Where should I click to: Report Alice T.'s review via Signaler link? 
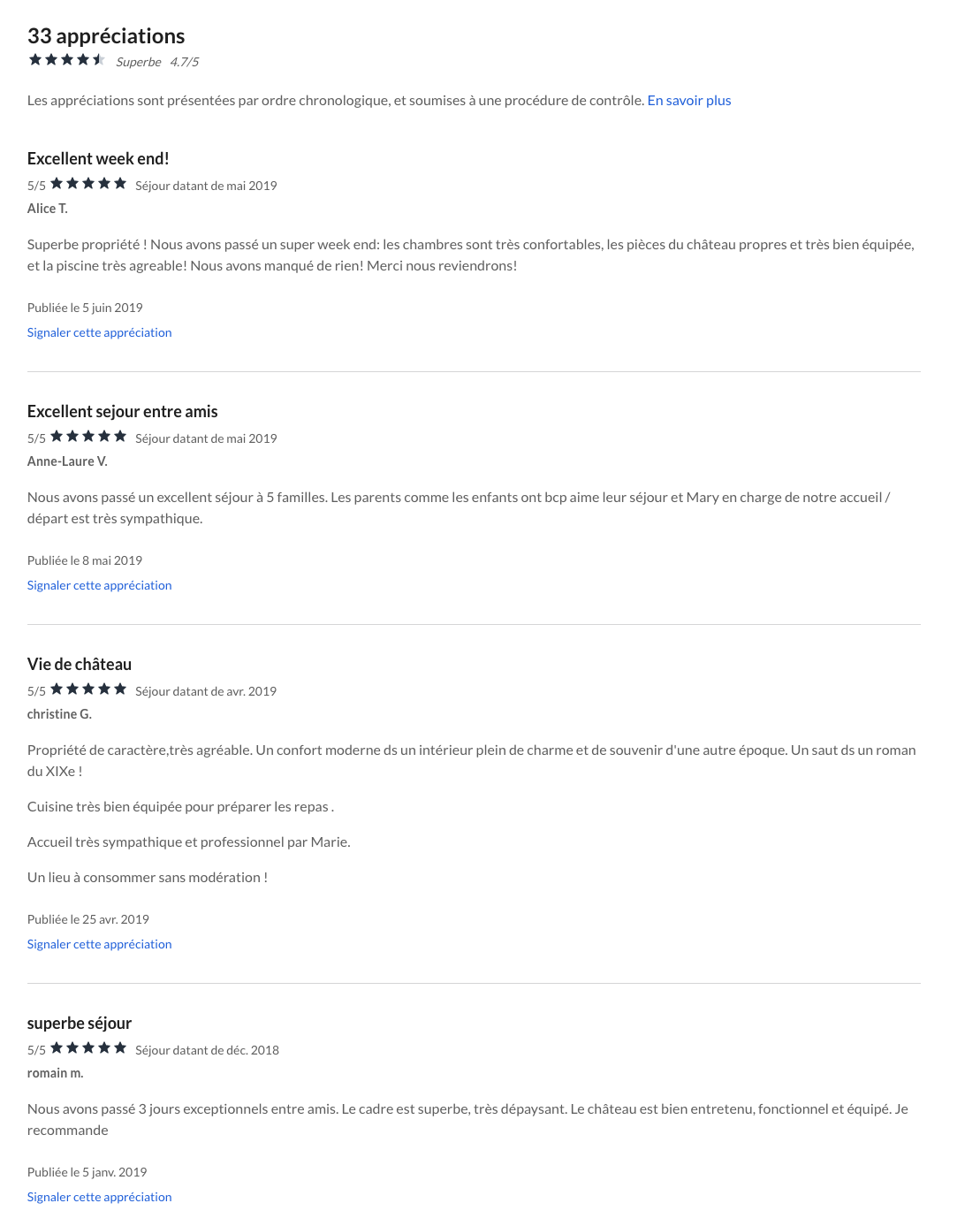(99, 332)
